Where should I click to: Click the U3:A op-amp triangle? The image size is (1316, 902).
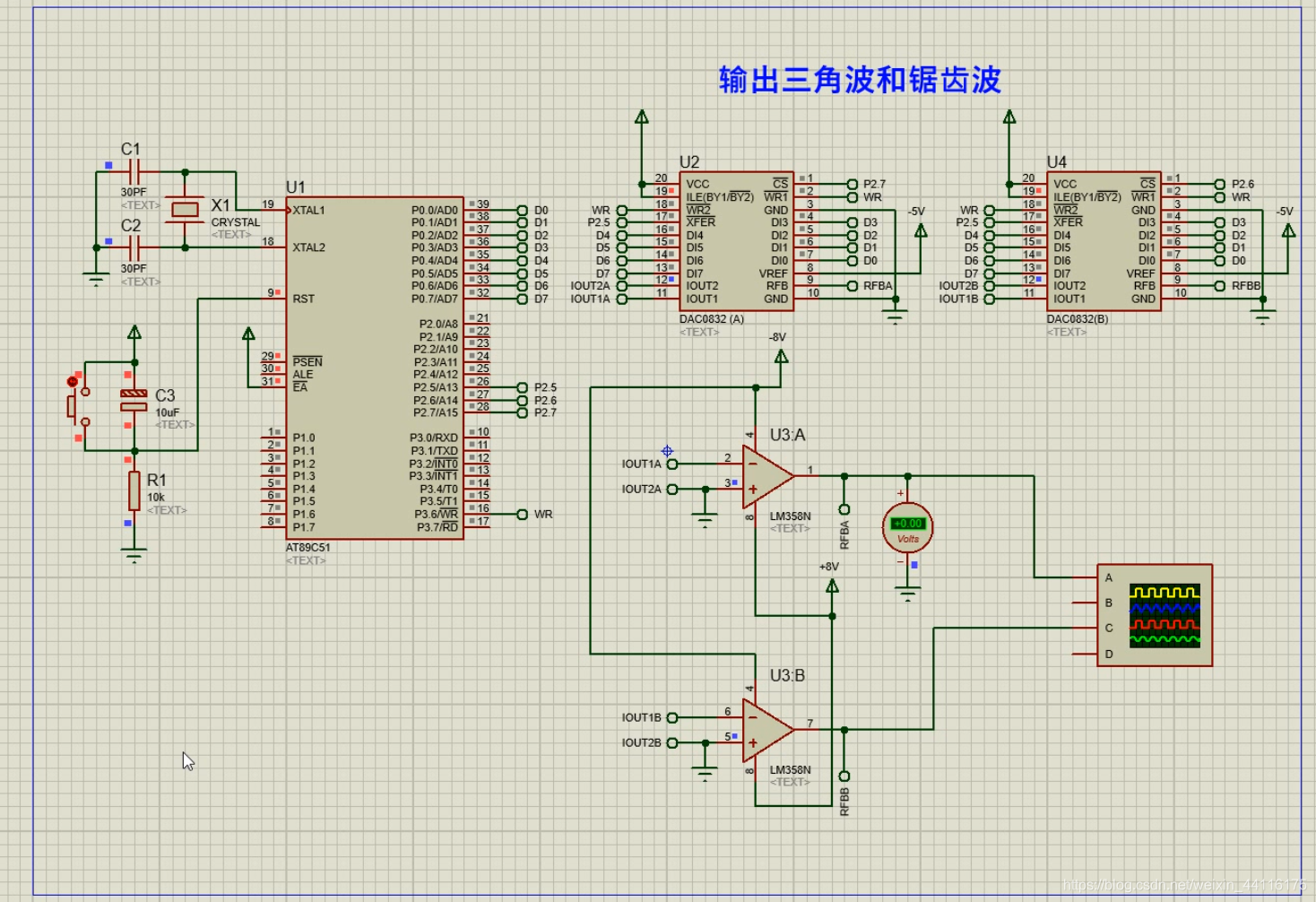pyautogui.click(x=767, y=476)
